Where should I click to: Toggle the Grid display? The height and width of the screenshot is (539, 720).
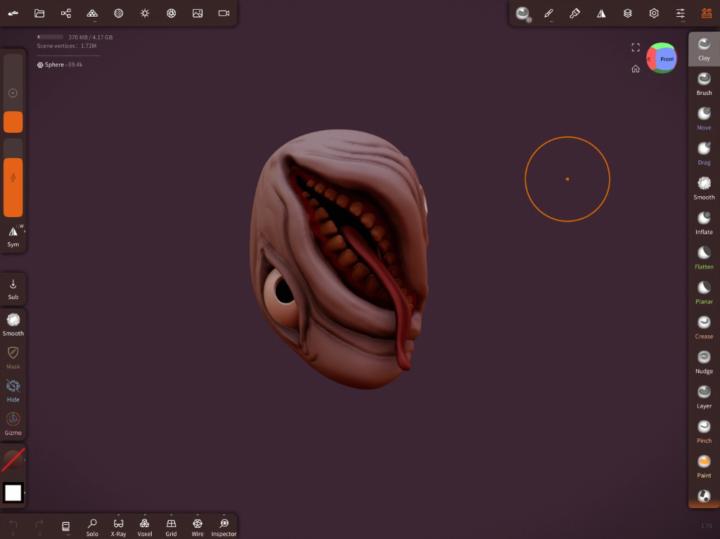click(171, 526)
